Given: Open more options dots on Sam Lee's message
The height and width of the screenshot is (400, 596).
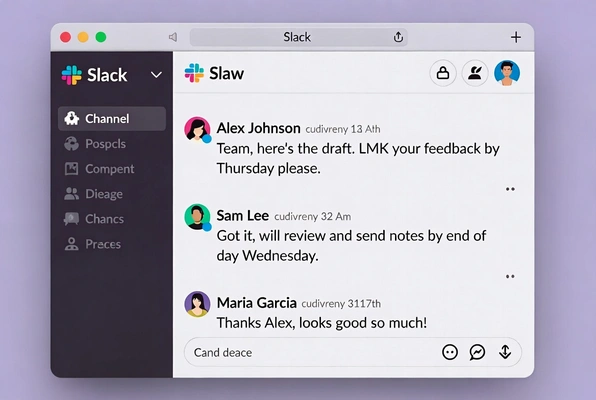Looking at the screenshot, I should coord(510,276).
